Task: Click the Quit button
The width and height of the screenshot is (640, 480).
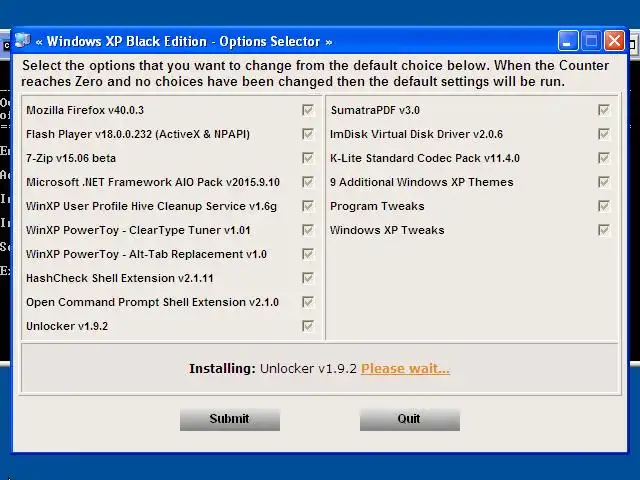Action: (x=410, y=419)
